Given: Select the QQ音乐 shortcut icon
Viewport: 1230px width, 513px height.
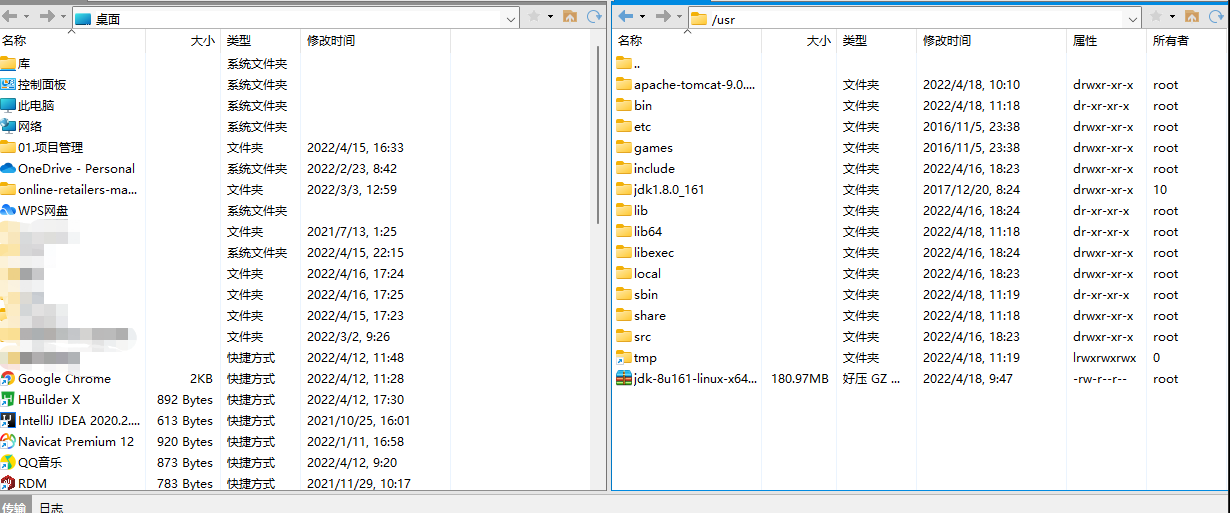Looking at the screenshot, I should coord(8,462).
